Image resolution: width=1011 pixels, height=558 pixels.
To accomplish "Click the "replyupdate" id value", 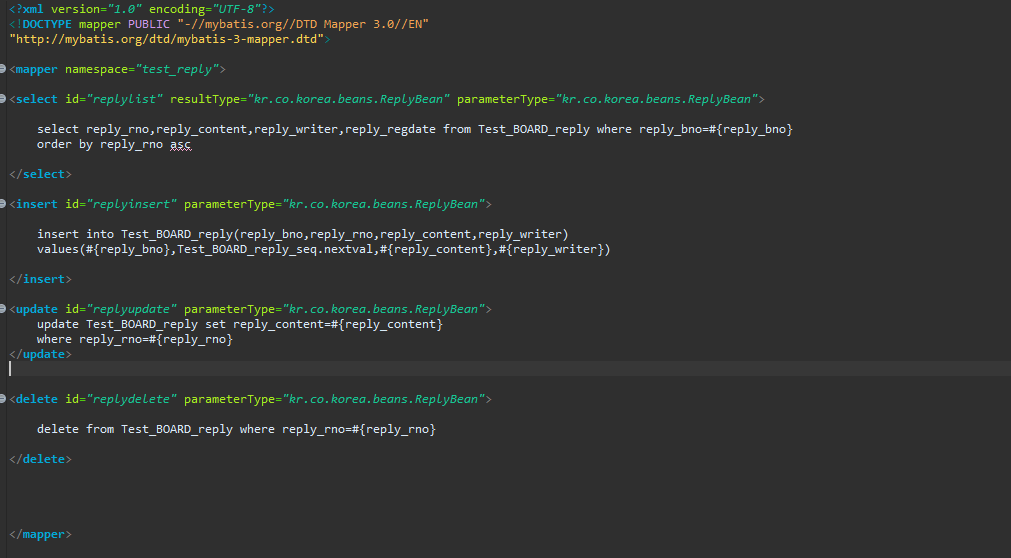I will click(x=132, y=309).
